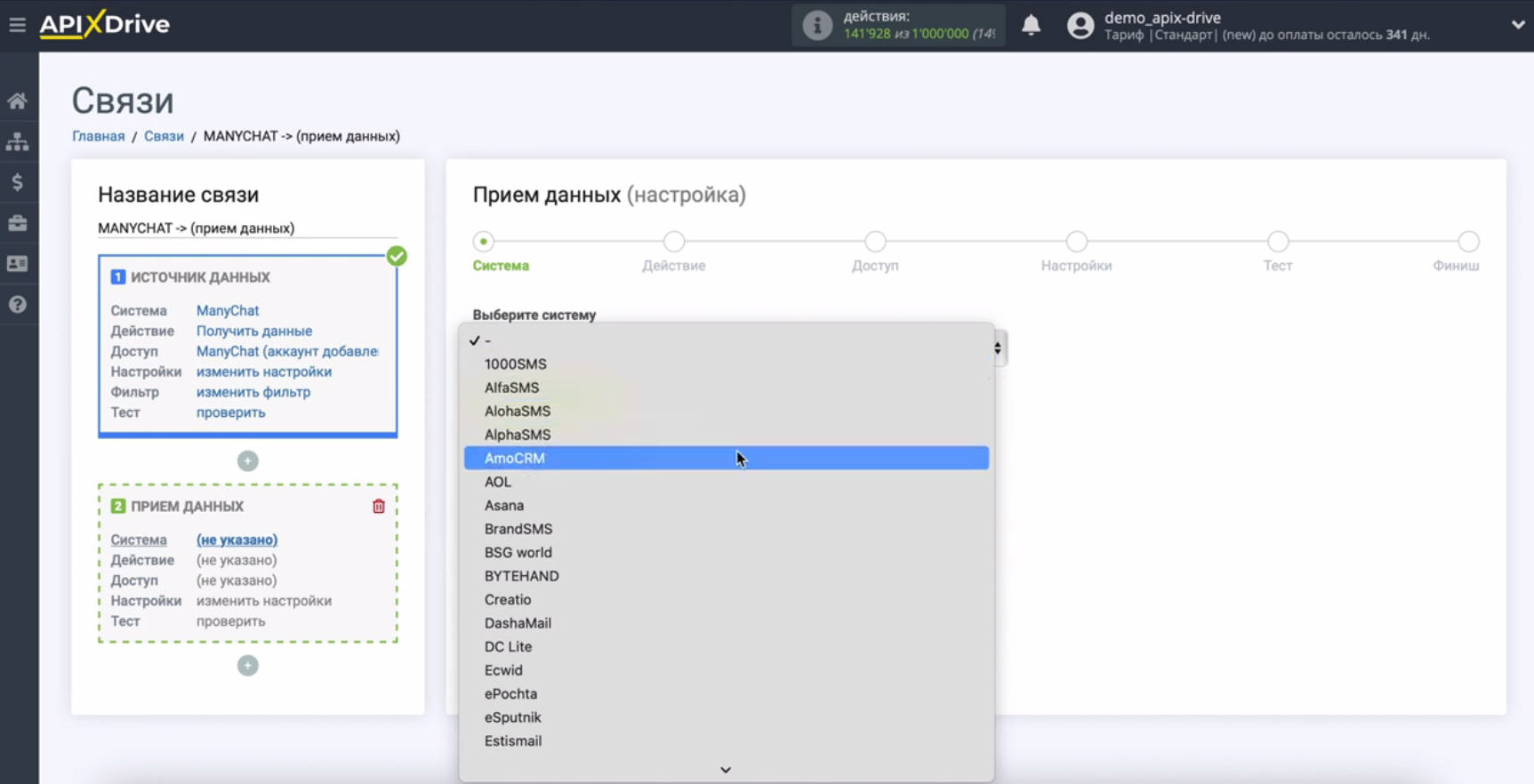Screen dimensions: 1534x784
Task: Click the green check mark on source block
Action: click(x=397, y=256)
